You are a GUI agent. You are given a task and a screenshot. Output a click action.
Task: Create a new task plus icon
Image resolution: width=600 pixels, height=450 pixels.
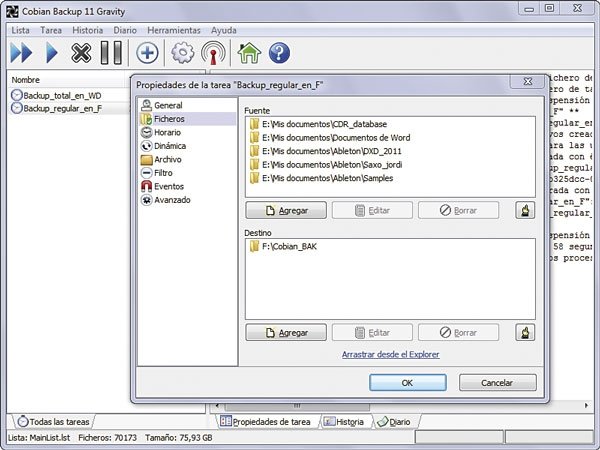pyautogui.click(x=147, y=53)
